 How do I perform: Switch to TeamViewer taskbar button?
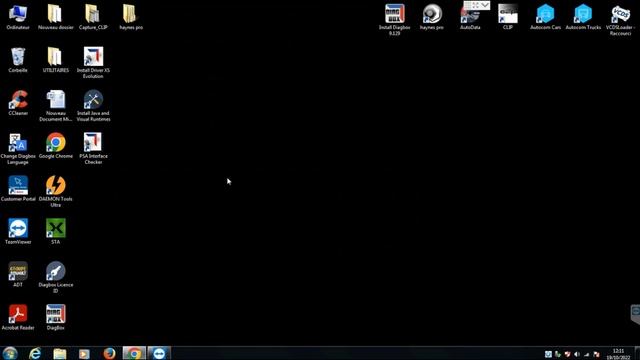pyautogui.click(x=159, y=353)
